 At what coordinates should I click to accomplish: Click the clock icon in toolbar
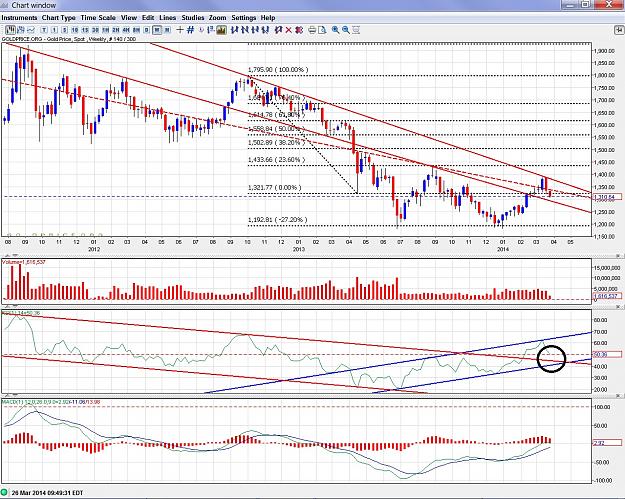(x=200, y=30)
